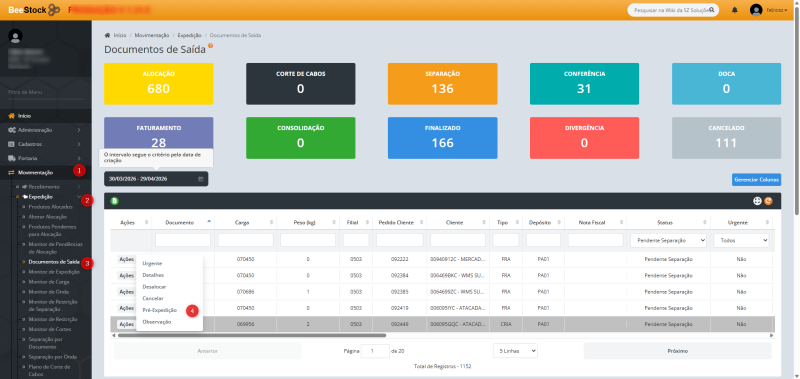Screen dimensions: 800x379
Task: Click the orange refresh table icon
Action: pyautogui.click(x=768, y=201)
